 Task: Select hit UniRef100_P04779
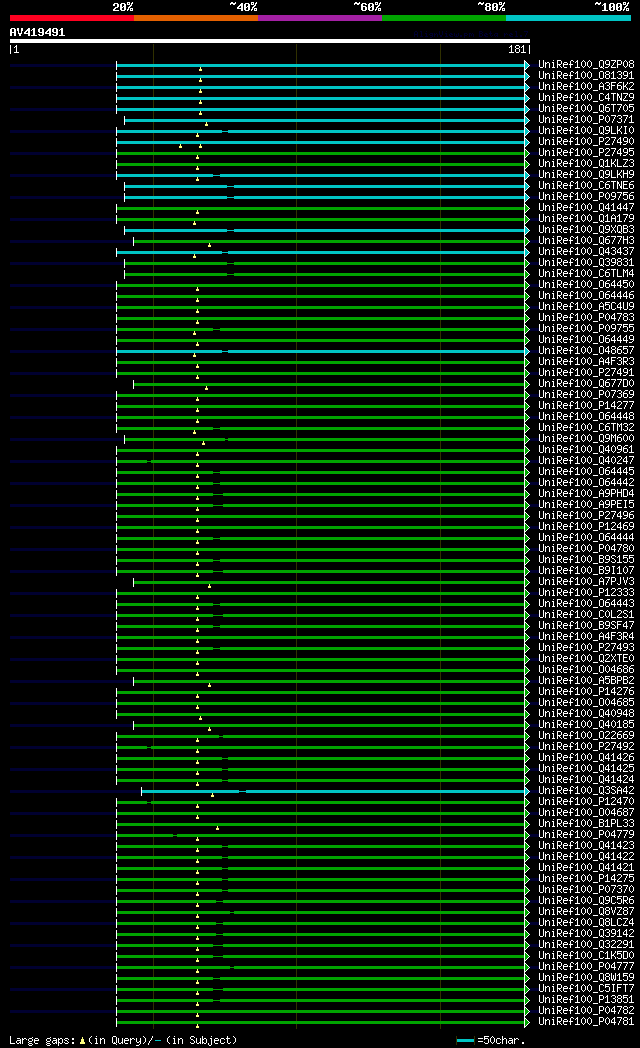pos(587,835)
